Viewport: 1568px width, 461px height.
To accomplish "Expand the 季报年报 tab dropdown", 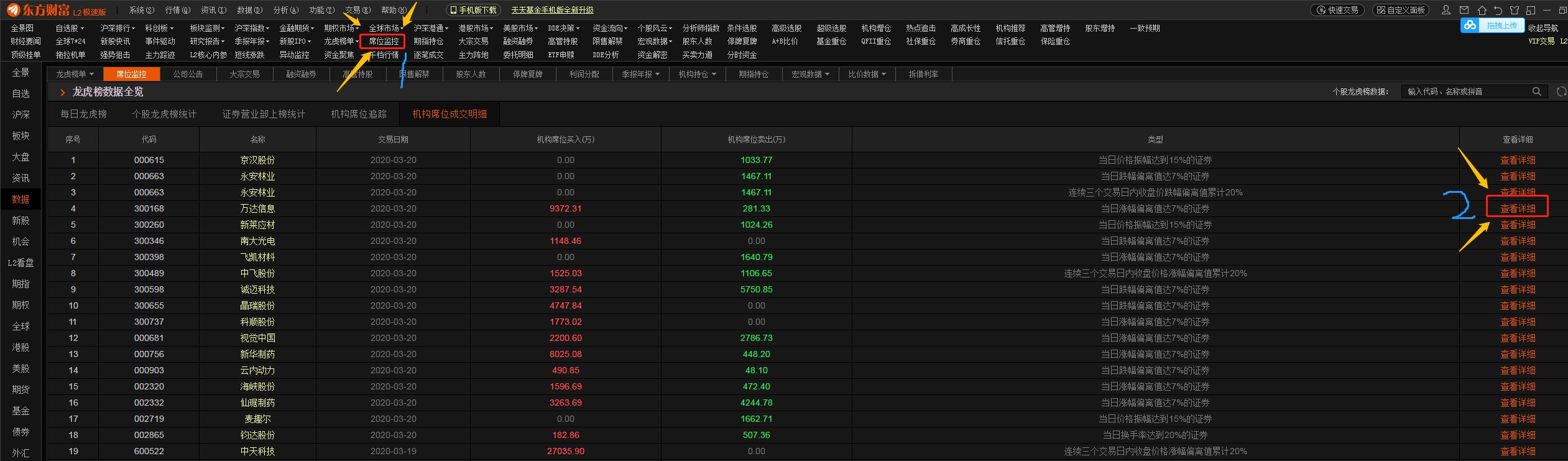I will pyautogui.click(x=640, y=74).
